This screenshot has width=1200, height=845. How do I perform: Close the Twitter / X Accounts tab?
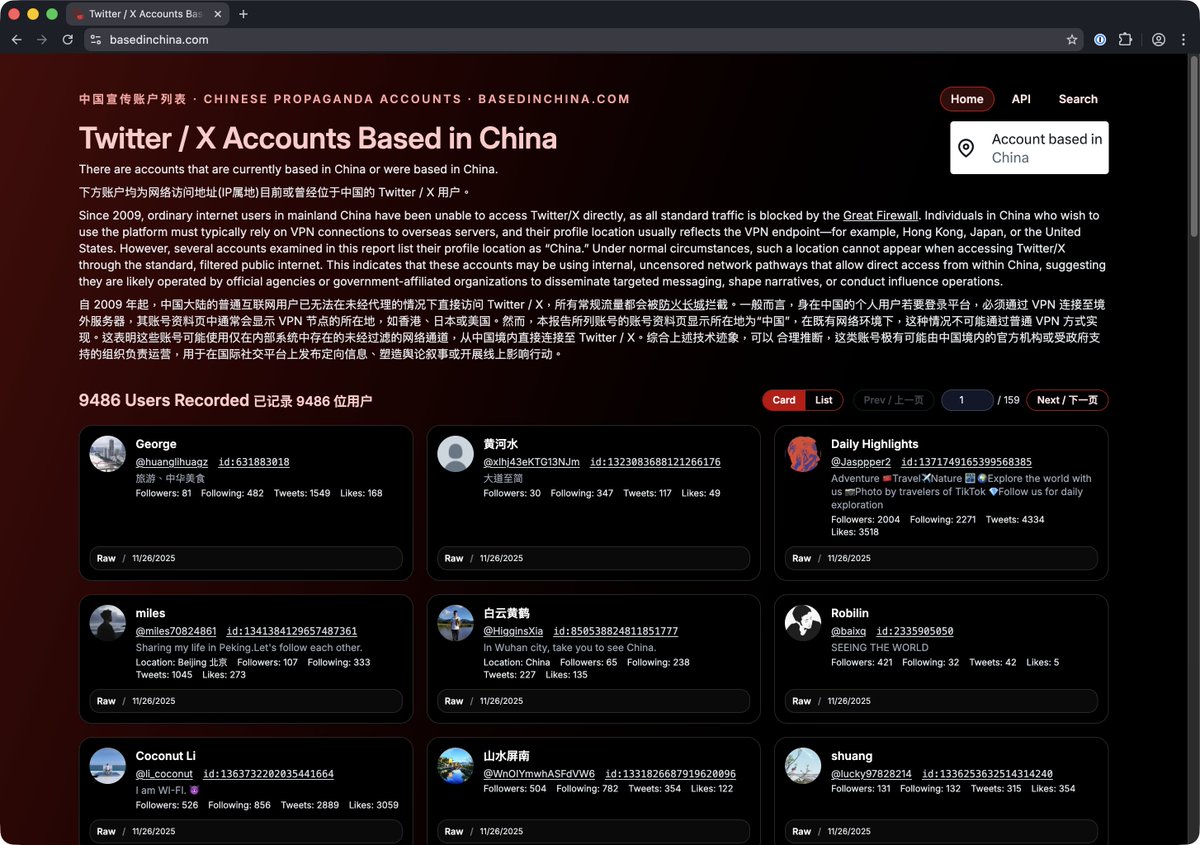coord(218,14)
